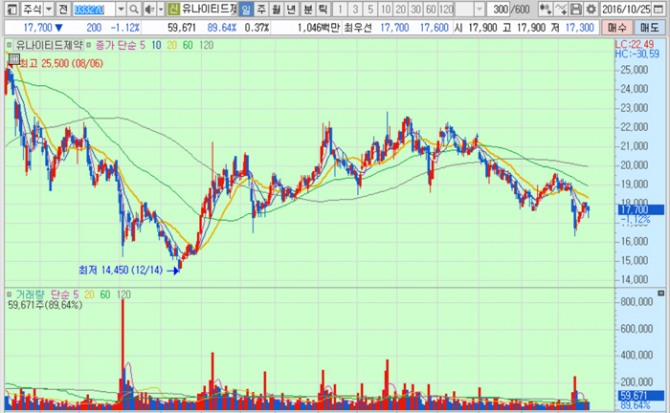Click the LC:22.49 indicator text
This screenshot has height=413, width=670.
635,44
